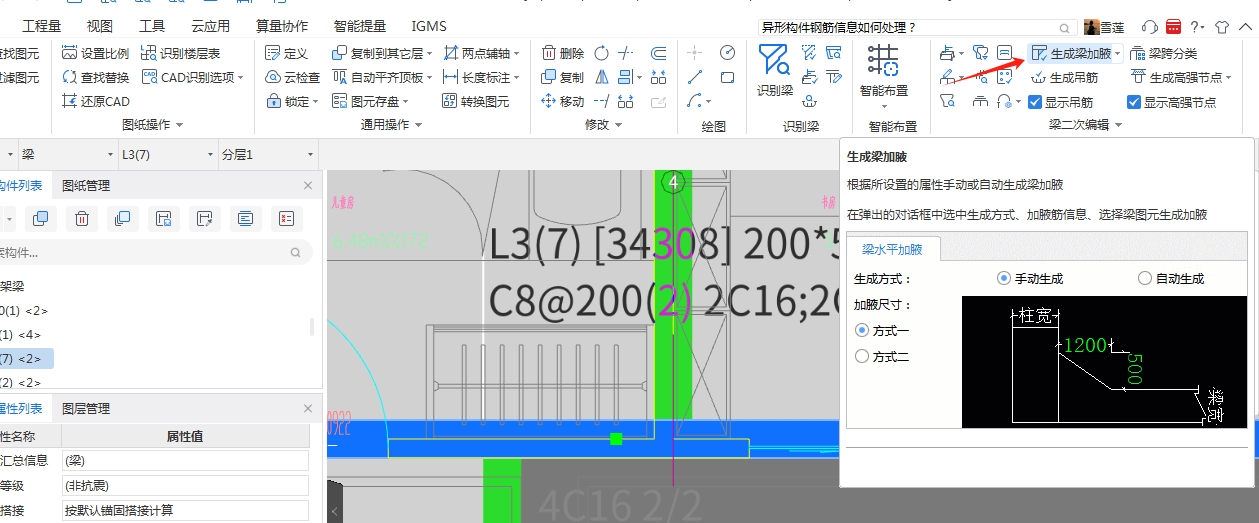The width and height of the screenshot is (1259, 523).
Task: Expand the 锁定 (lock) dropdown
Action: click(x=316, y=101)
